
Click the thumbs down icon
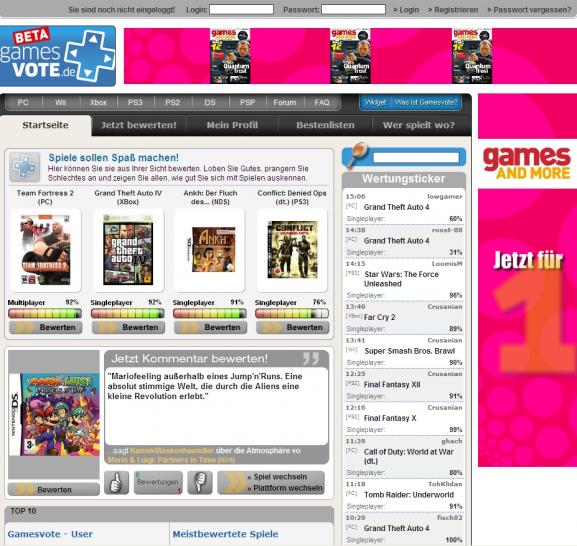(200, 482)
